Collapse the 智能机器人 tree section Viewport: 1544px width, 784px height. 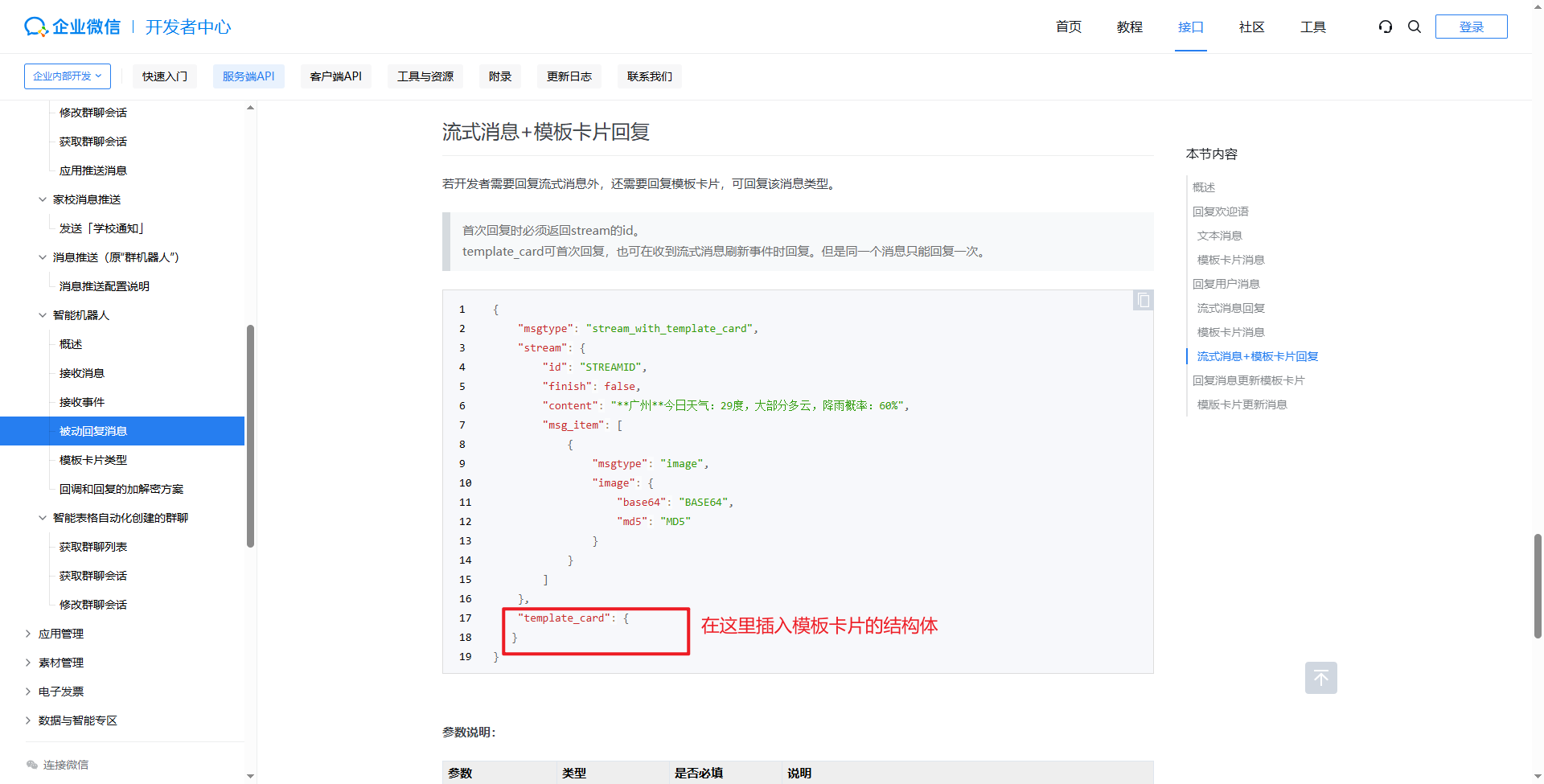pos(43,315)
